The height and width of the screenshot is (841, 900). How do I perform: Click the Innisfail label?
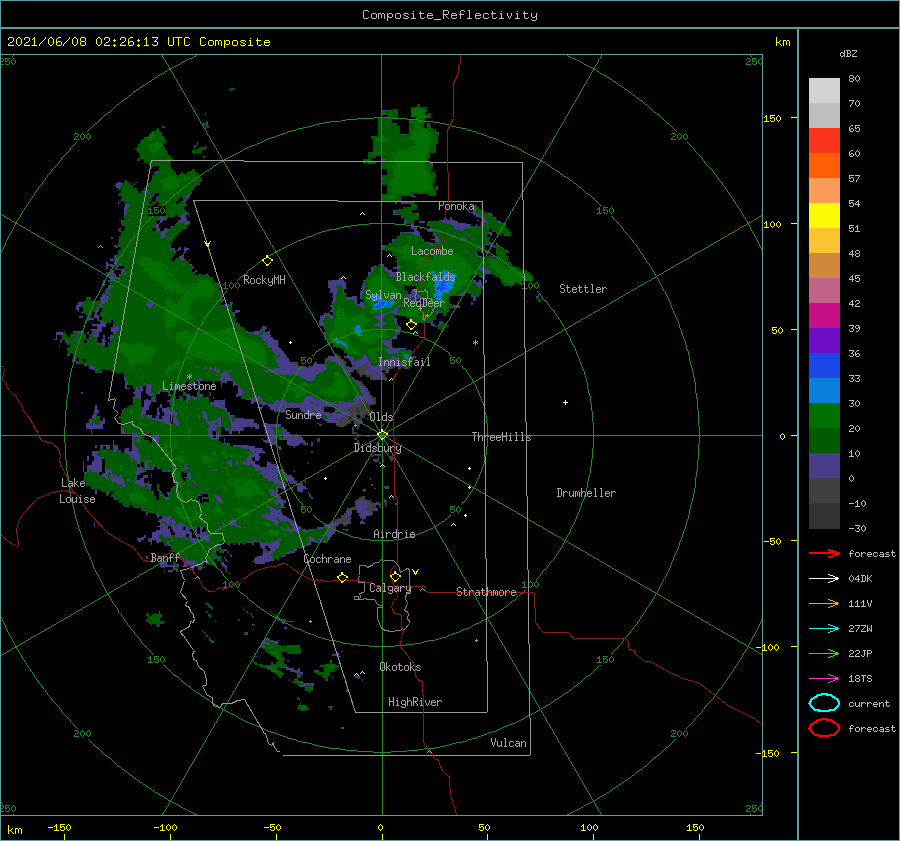(404, 362)
